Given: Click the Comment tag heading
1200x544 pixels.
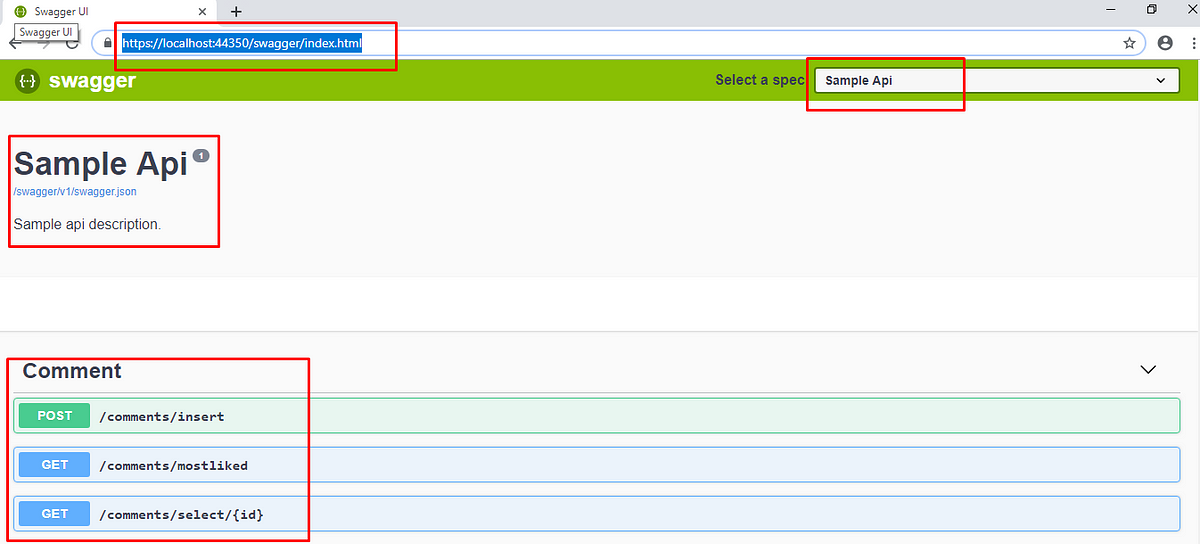Looking at the screenshot, I should (x=72, y=371).
